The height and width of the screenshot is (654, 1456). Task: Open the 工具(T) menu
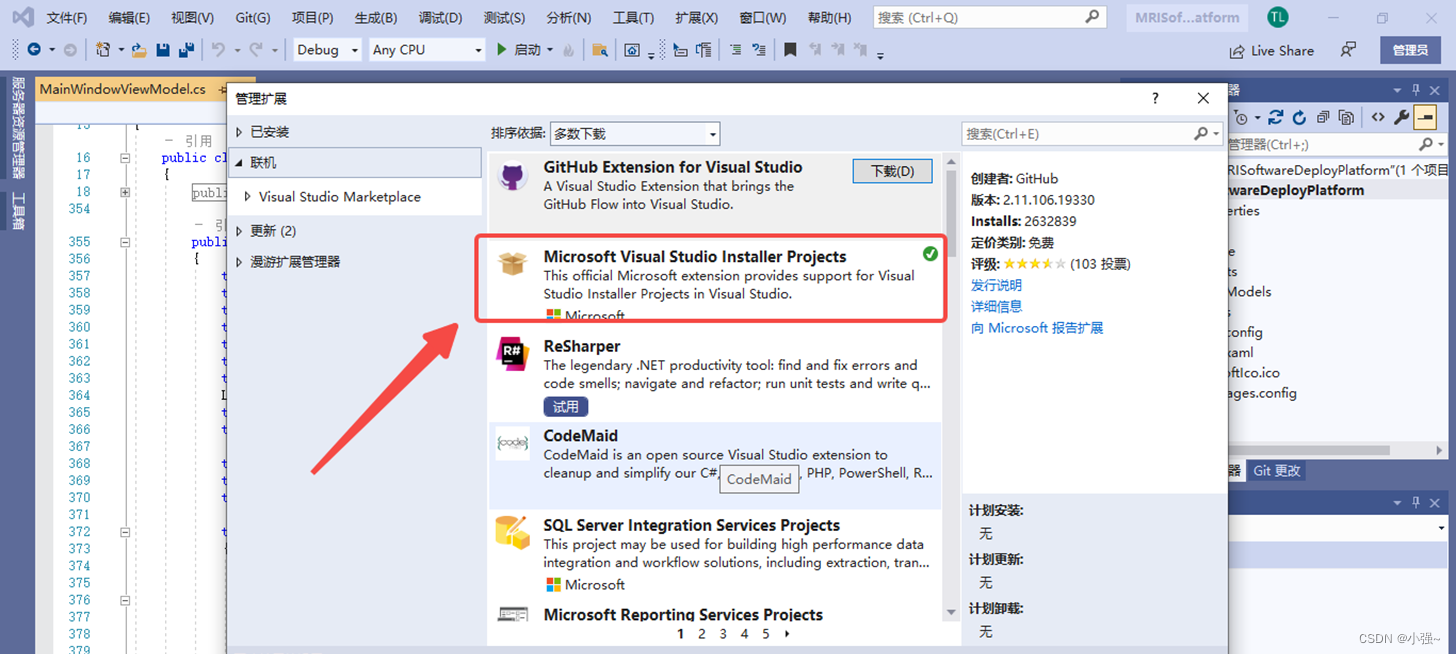tap(633, 18)
